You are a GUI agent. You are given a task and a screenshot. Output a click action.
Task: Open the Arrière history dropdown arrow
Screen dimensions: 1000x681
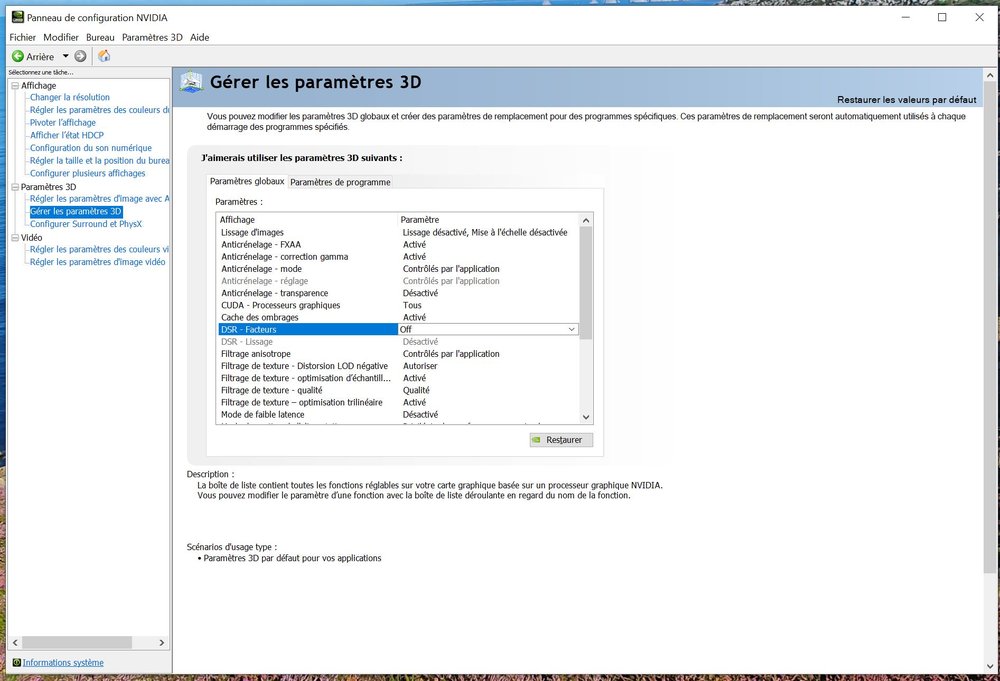[x=65, y=56]
